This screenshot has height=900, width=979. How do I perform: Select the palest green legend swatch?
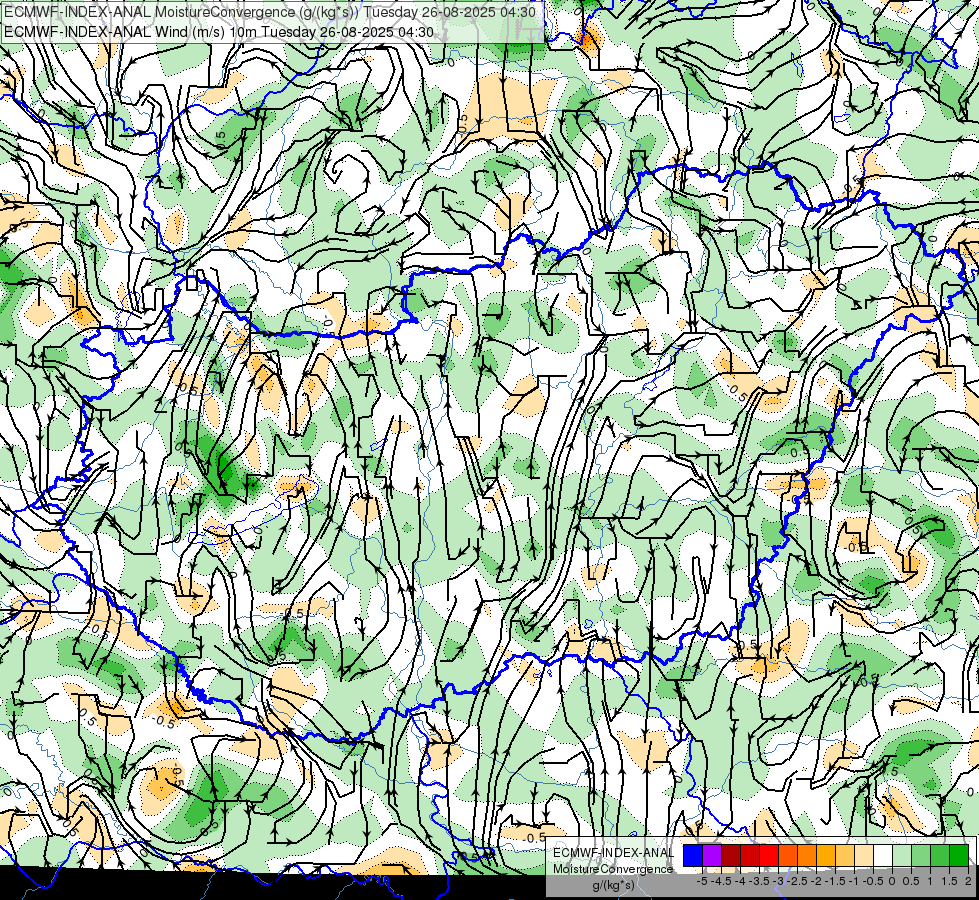pyautogui.click(x=902, y=856)
